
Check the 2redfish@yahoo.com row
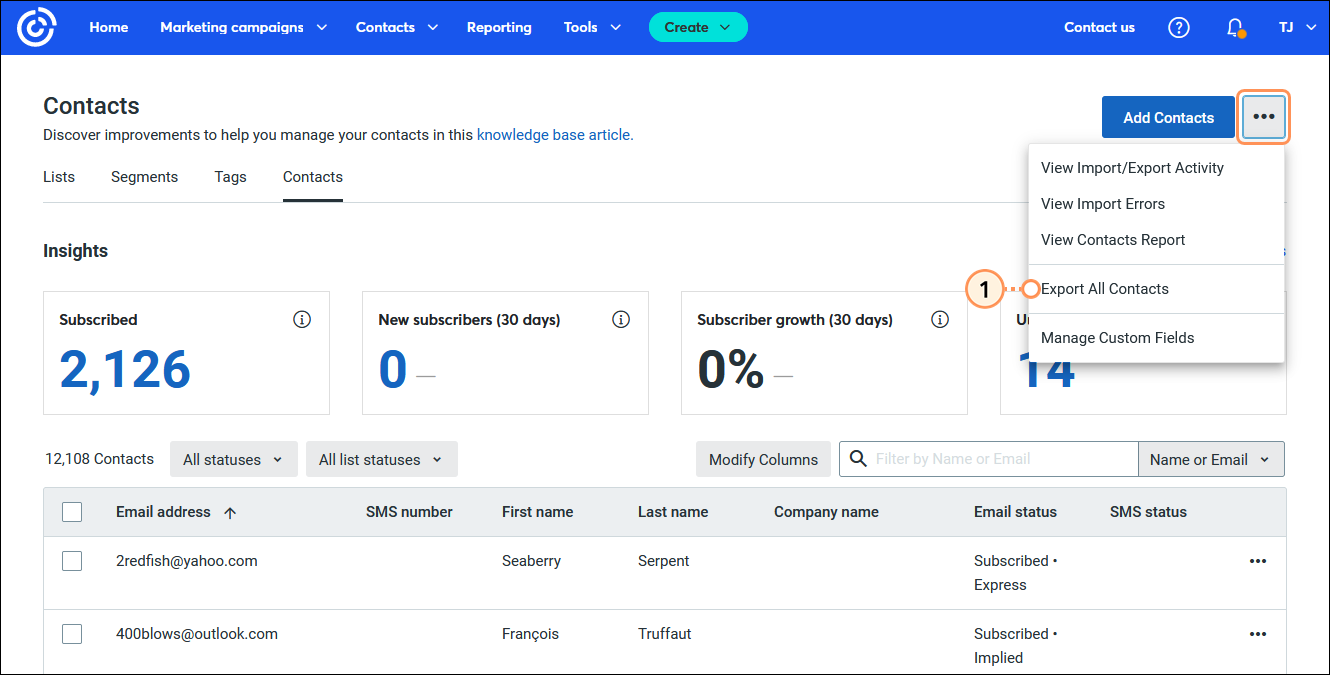(72, 561)
